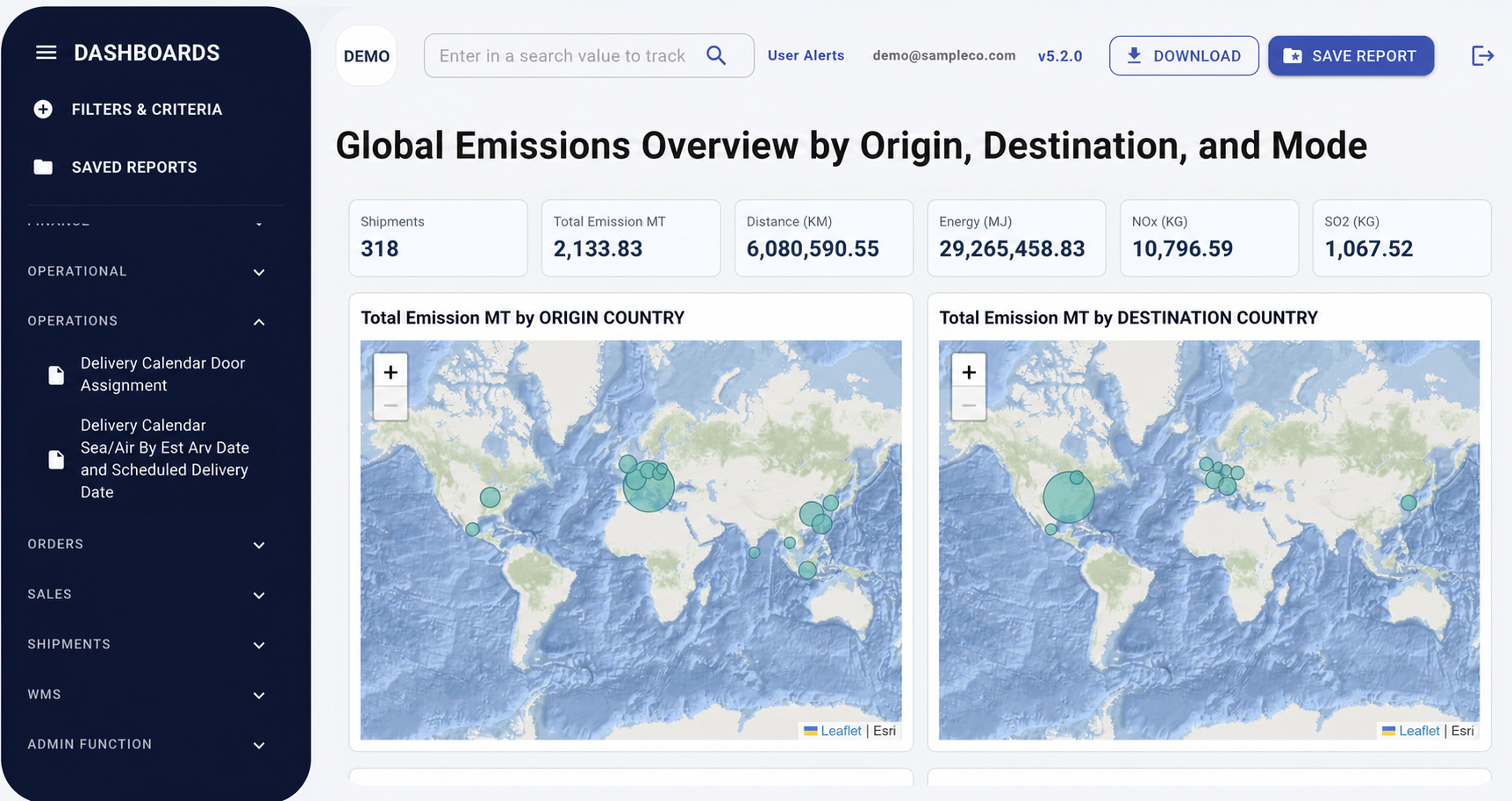Open Delivery Calendar Door Assignment report

click(162, 375)
